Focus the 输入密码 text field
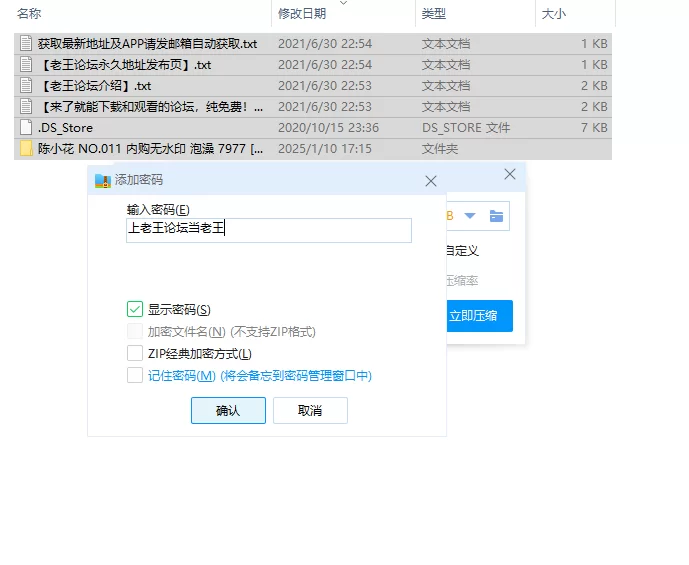The width and height of the screenshot is (689, 565). (269, 230)
